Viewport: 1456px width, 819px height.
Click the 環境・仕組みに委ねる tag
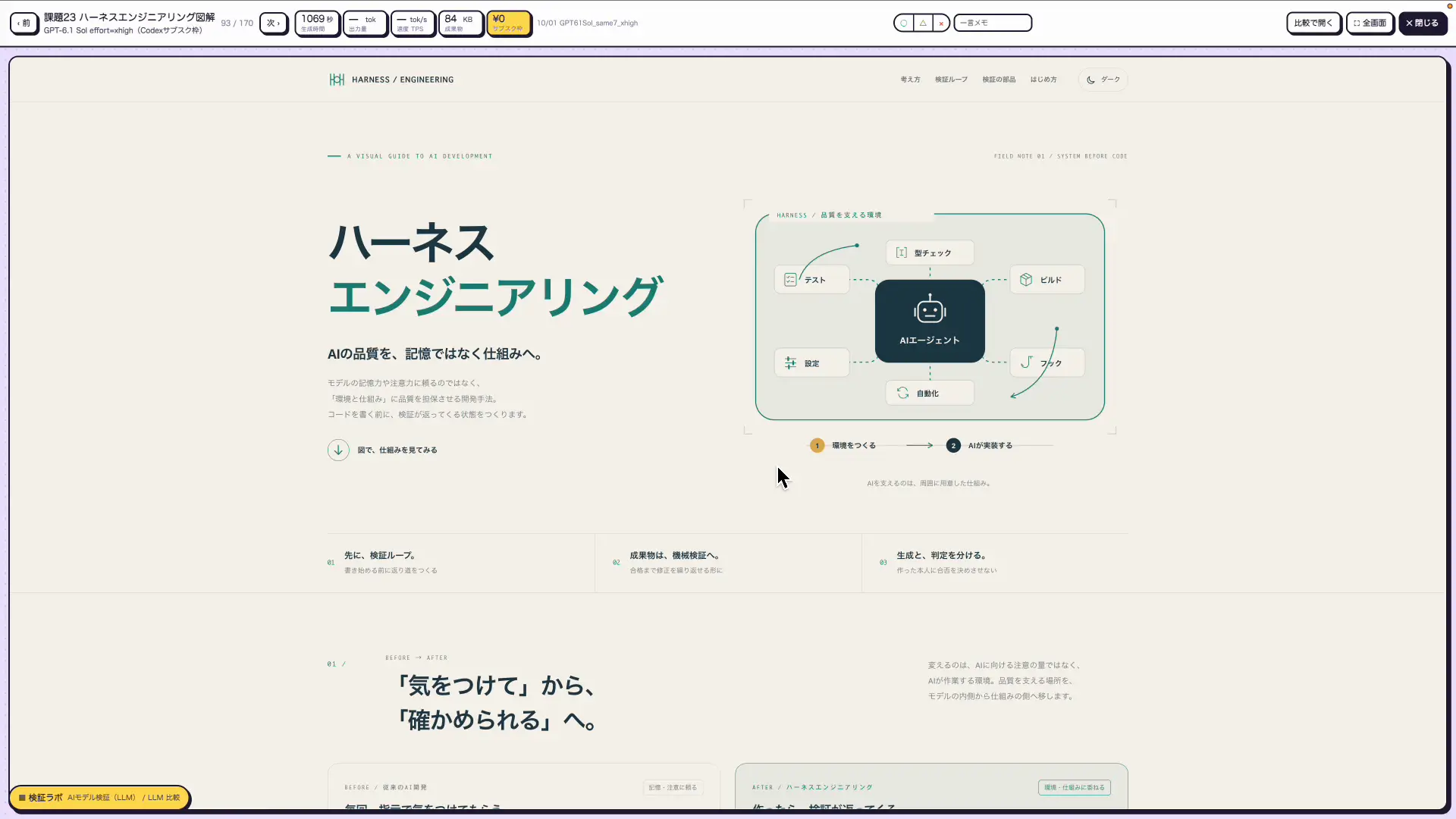(1075, 787)
